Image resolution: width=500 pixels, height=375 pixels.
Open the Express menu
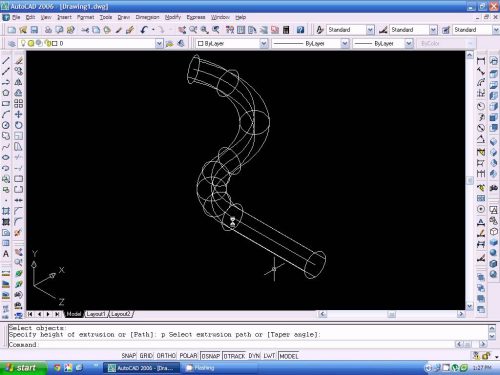coord(196,17)
